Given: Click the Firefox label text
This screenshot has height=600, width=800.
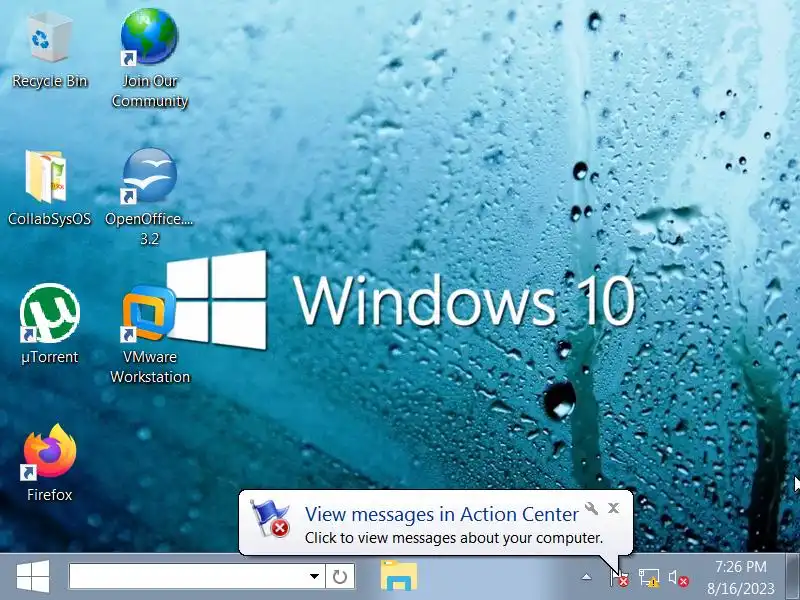Looking at the screenshot, I should [x=49, y=494].
